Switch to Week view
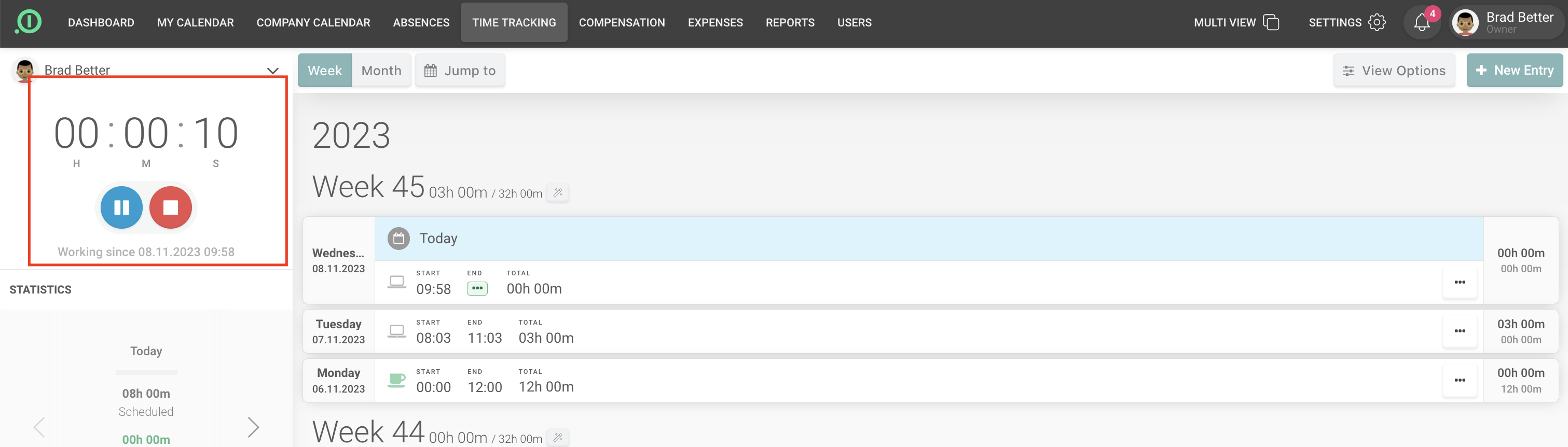Screen dimensions: 1568x447 click(x=324, y=71)
